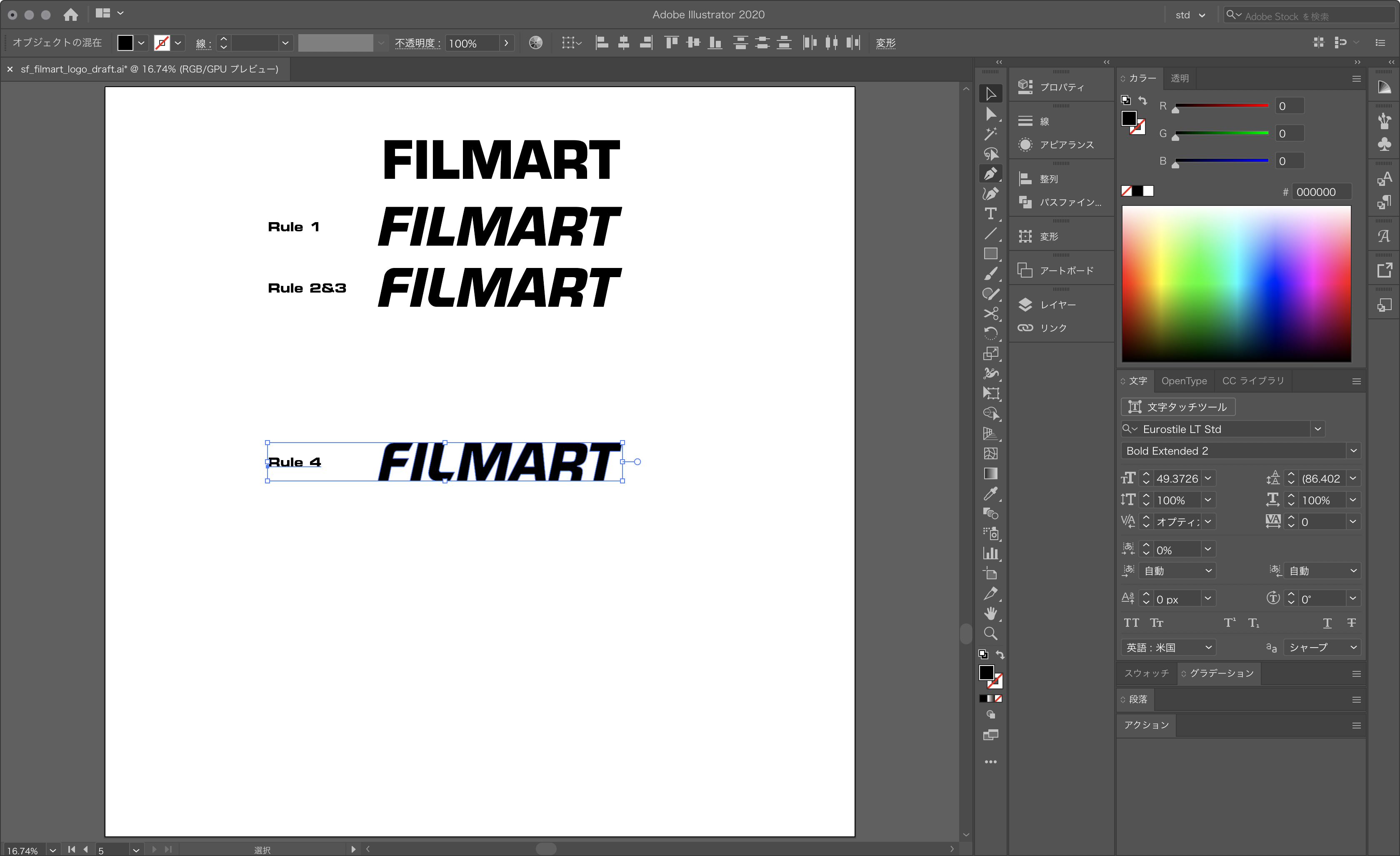This screenshot has height=856, width=1400.
Task: Switch to the 透明 tab
Action: pyautogui.click(x=1180, y=78)
